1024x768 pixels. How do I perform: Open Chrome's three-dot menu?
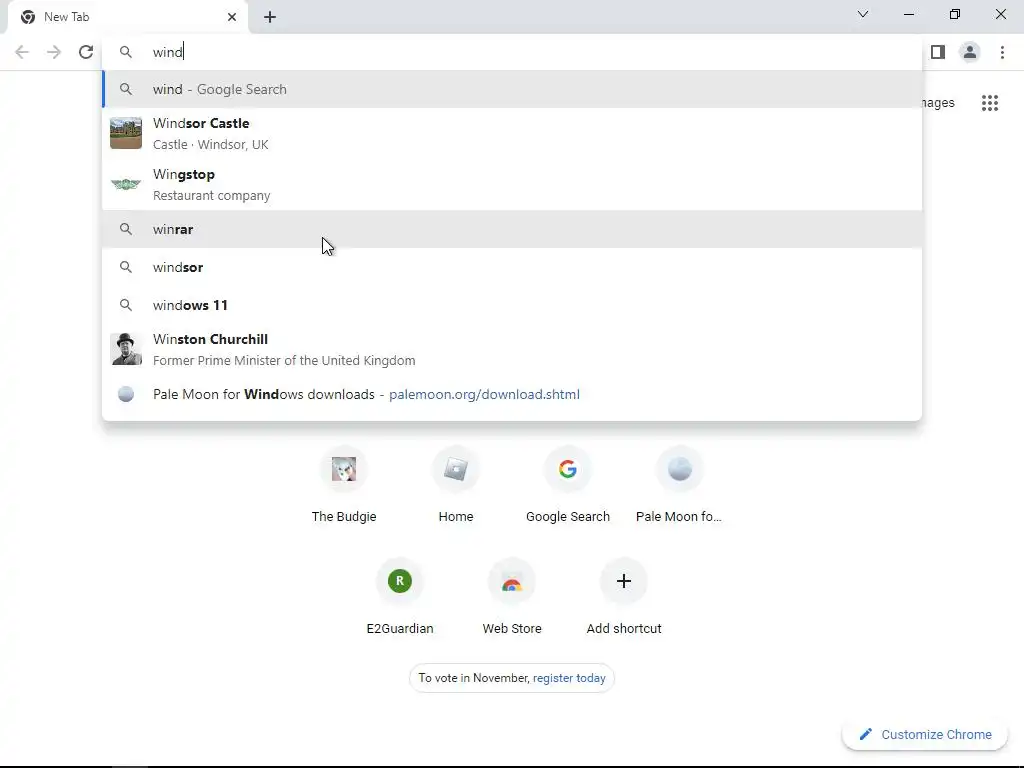[1002, 52]
